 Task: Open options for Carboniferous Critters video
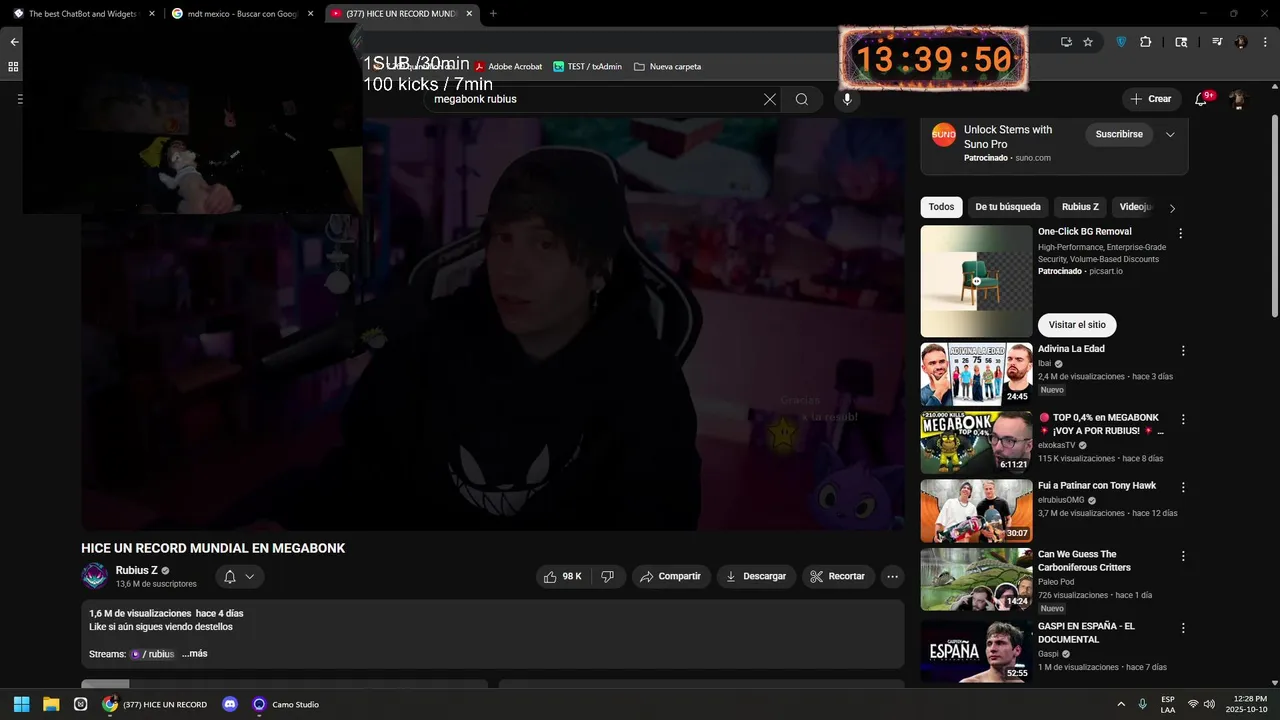1183,556
